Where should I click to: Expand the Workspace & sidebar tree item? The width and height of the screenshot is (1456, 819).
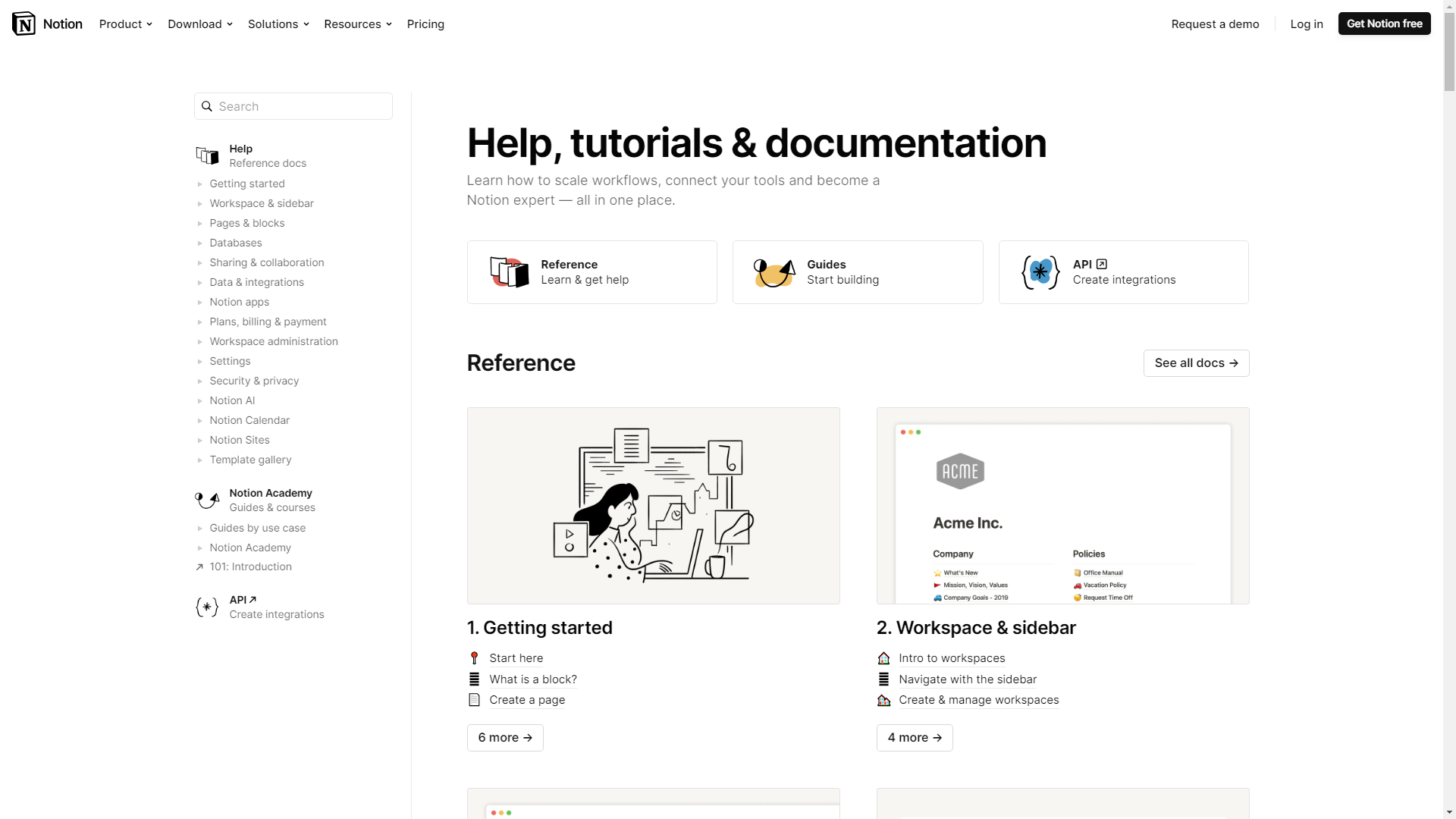pyautogui.click(x=199, y=203)
